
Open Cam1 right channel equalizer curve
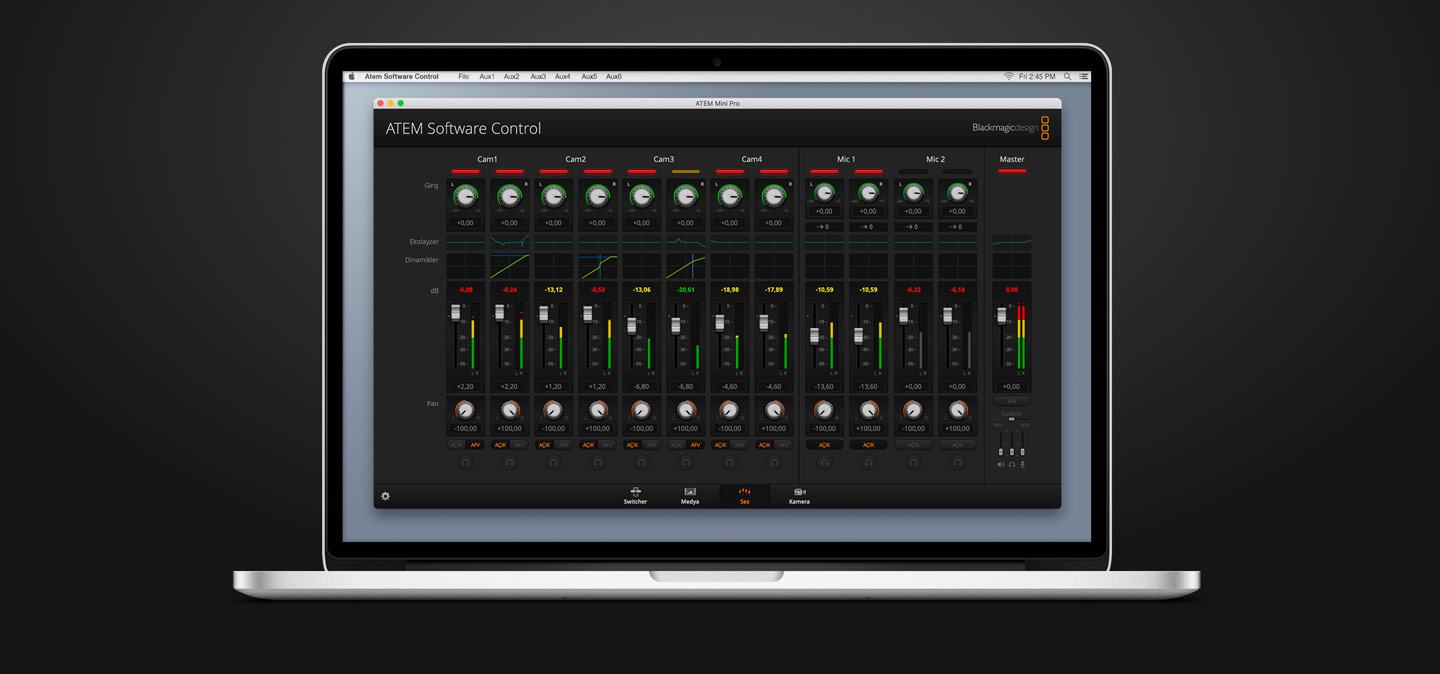(x=509, y=241)
